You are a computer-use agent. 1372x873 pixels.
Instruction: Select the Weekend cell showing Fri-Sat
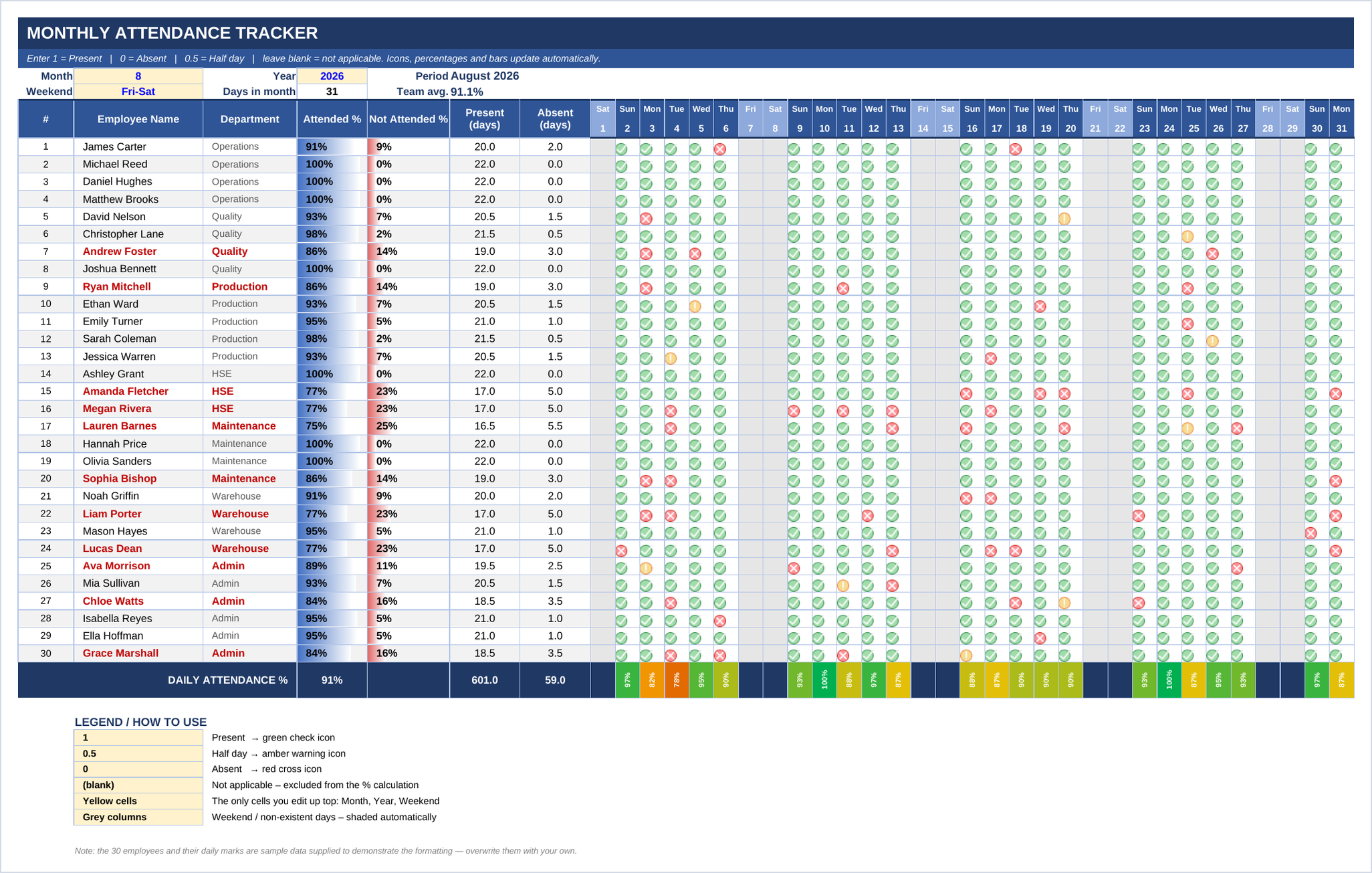(138, 92)
